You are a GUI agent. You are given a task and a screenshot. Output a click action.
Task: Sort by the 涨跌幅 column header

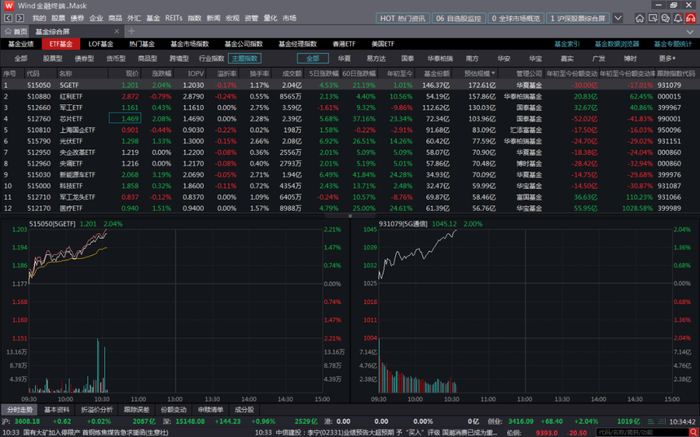coord(159,73)
